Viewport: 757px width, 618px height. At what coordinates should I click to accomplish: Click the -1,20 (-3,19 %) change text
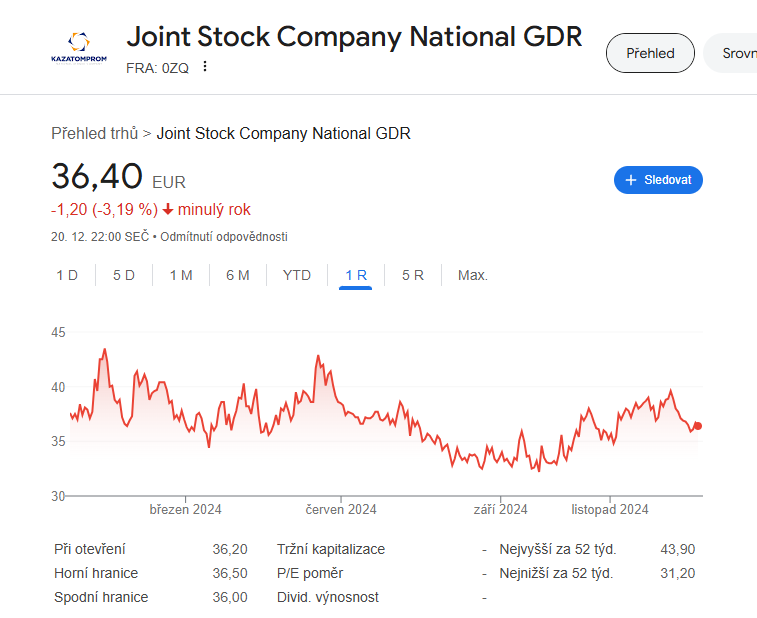coord(104,210)
